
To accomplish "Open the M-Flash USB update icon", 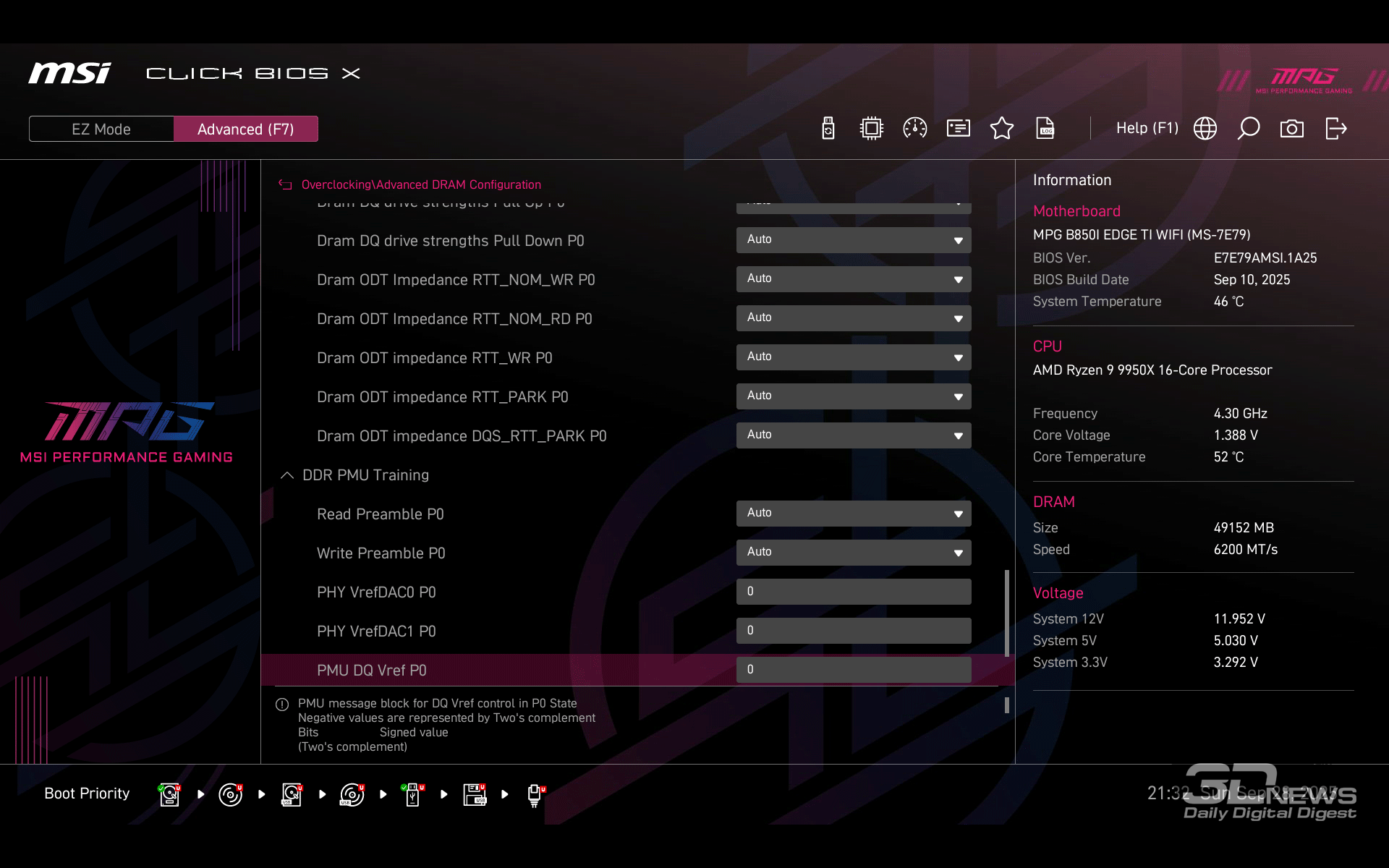I will 828,129.
